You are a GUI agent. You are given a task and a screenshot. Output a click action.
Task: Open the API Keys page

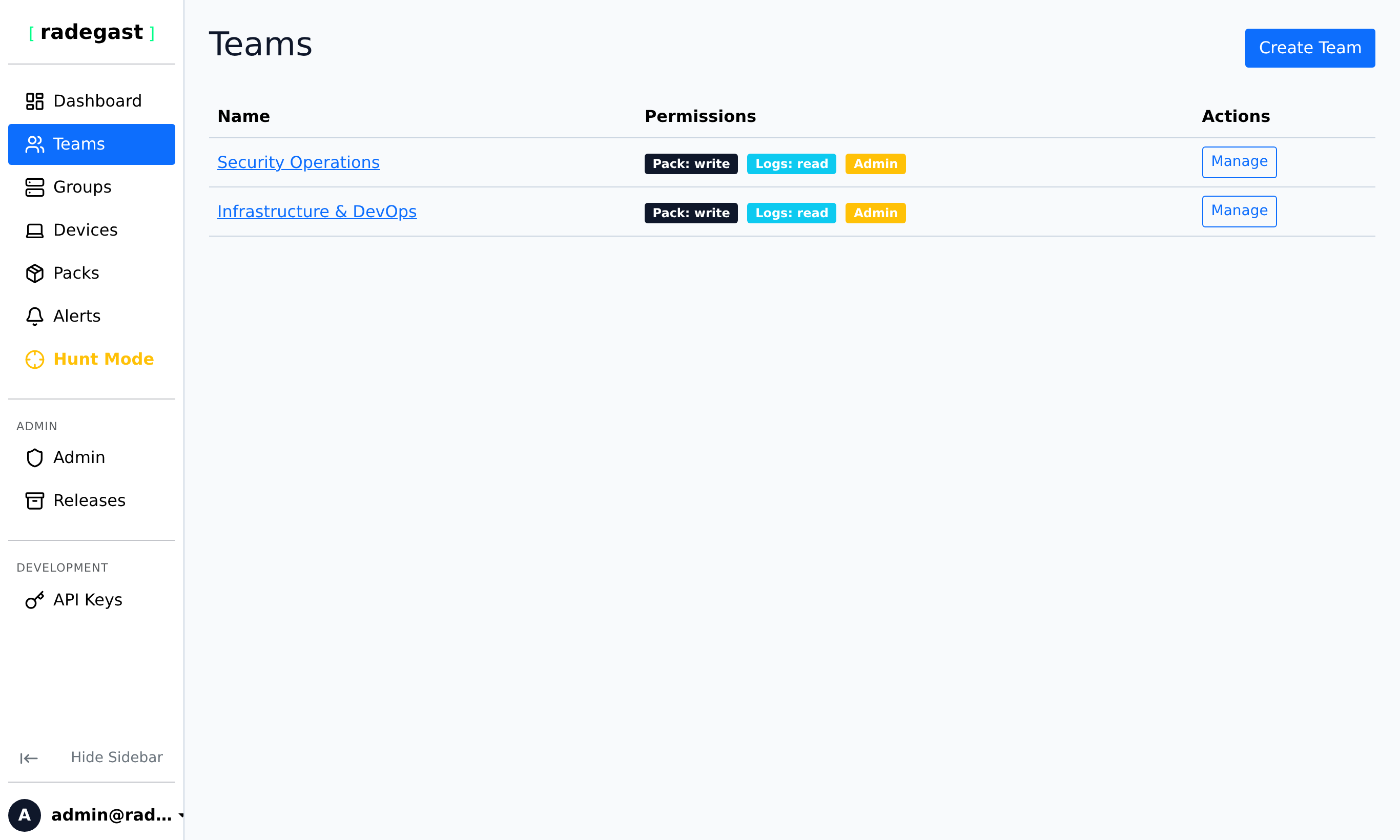(x=92, y=600)
